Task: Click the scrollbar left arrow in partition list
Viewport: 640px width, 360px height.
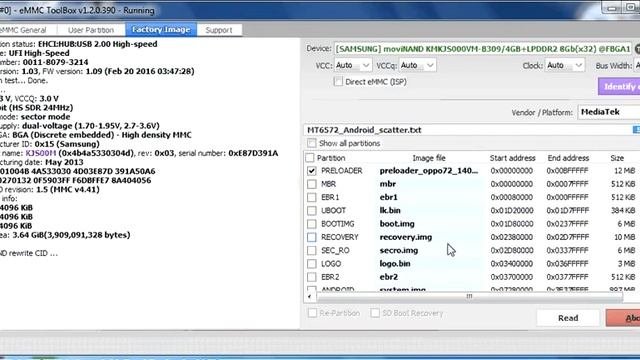Action: click(x=309, y=297)
